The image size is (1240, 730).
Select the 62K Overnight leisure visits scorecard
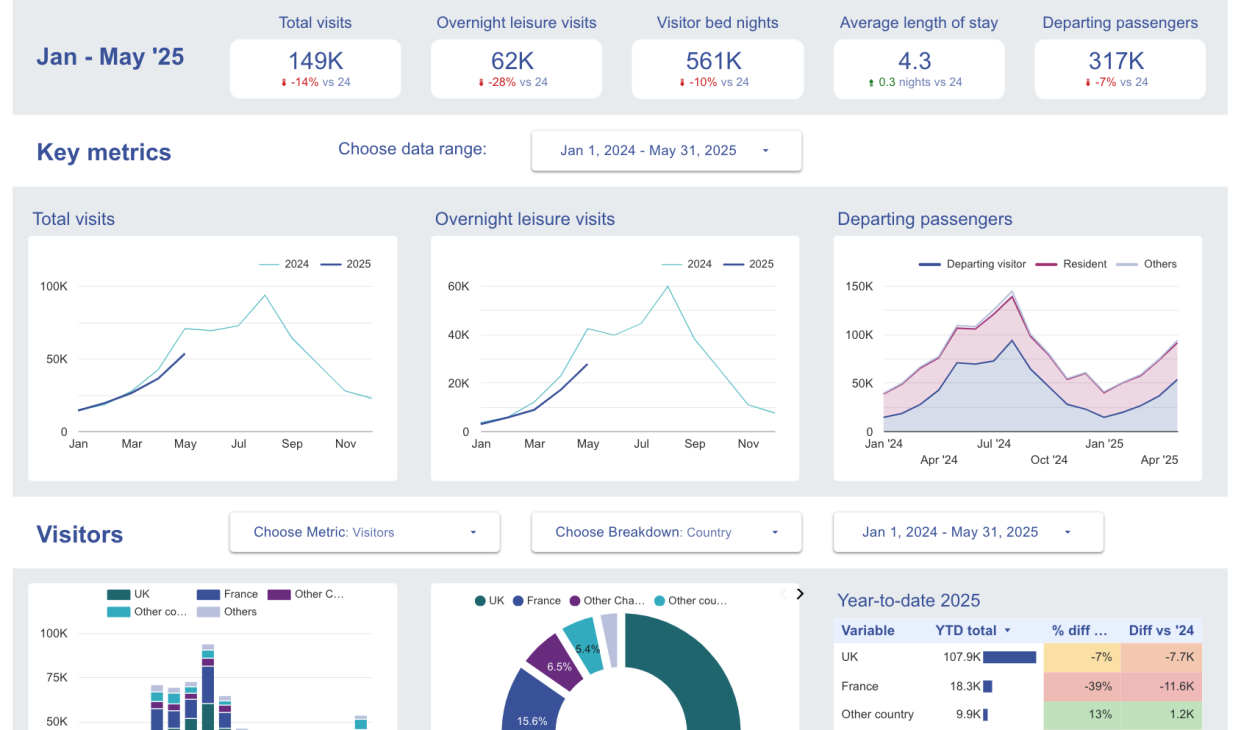[x=516, y=69]
